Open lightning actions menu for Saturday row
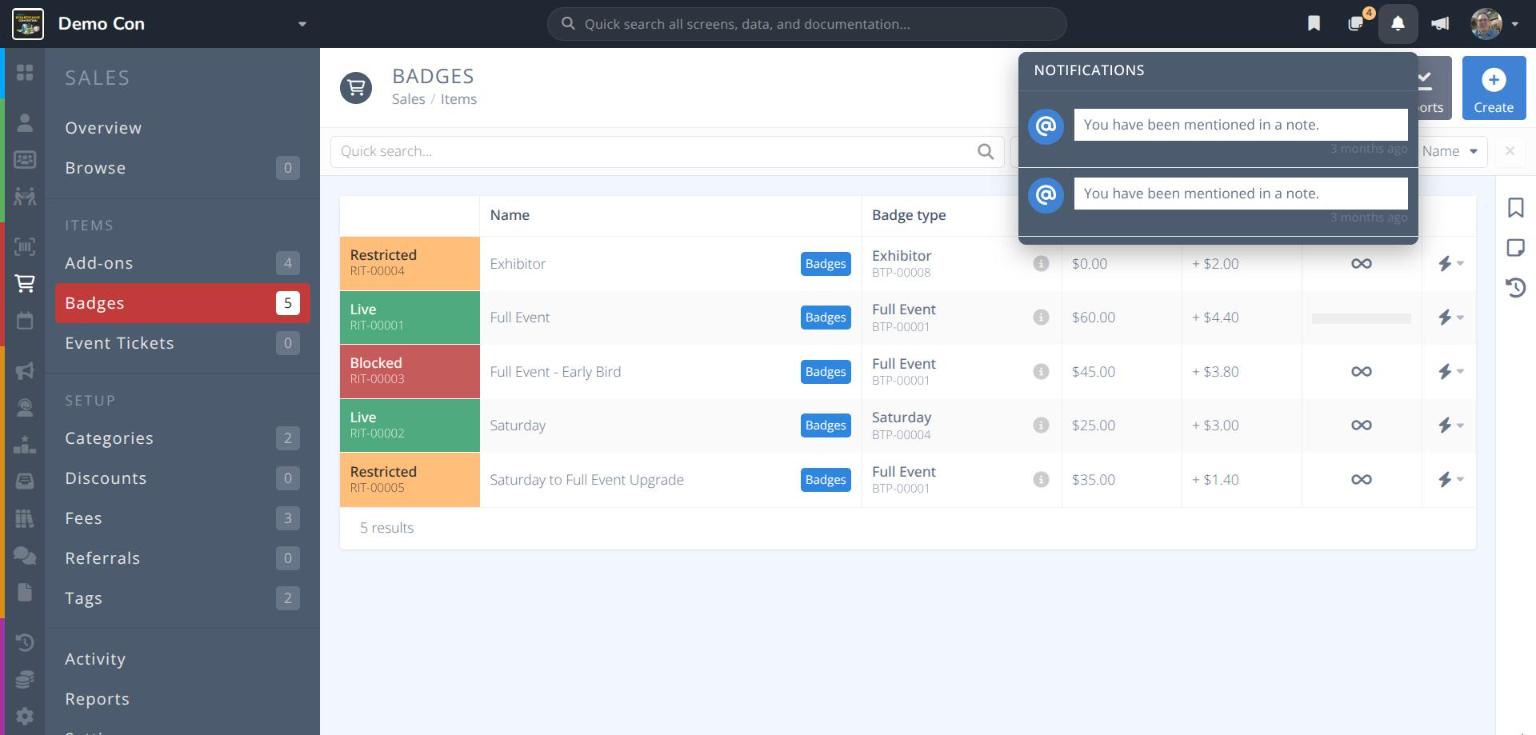 1450,425
